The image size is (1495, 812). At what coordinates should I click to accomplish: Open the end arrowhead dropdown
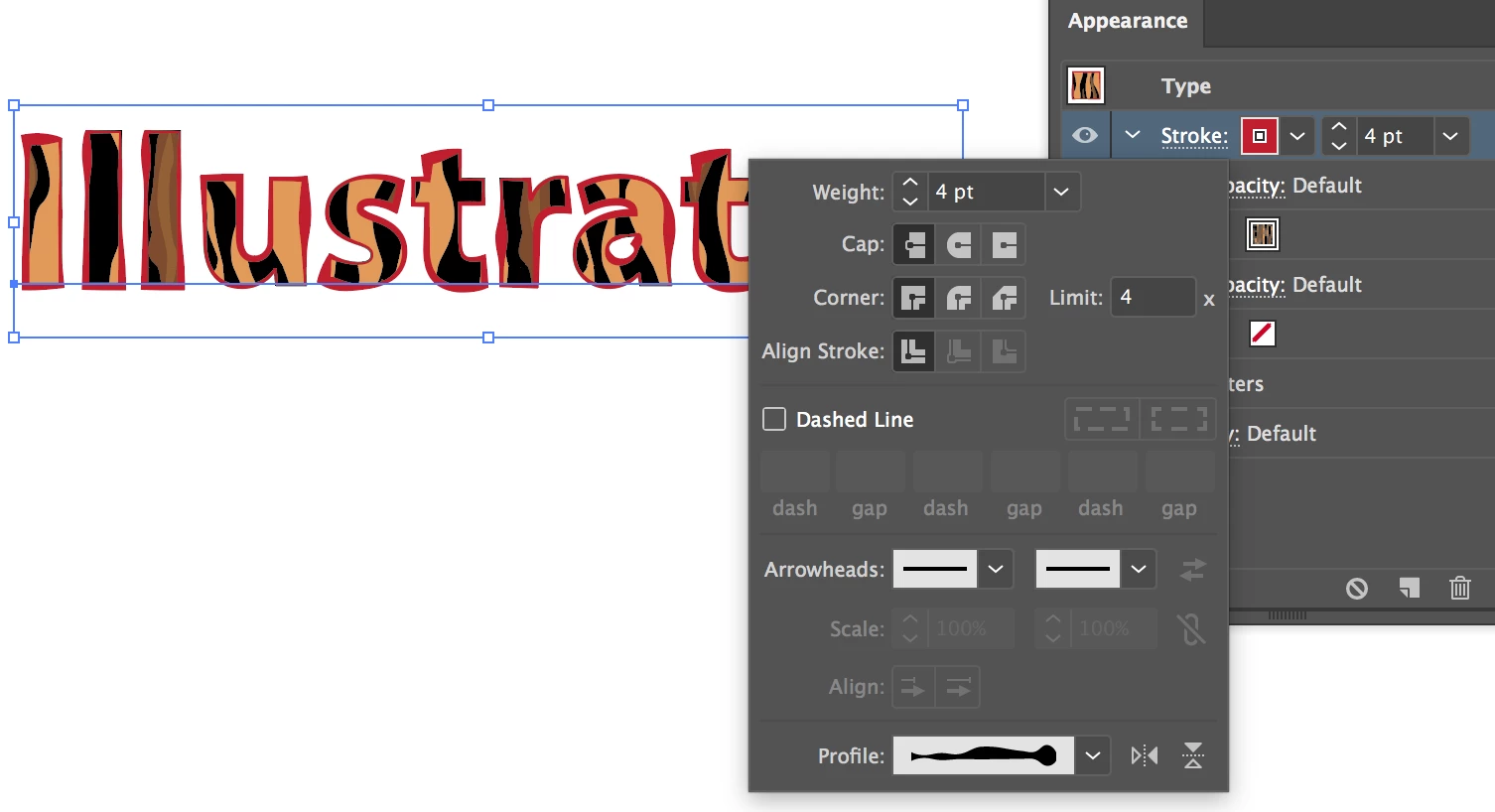pyautogui.click(x=1139, y=569)
